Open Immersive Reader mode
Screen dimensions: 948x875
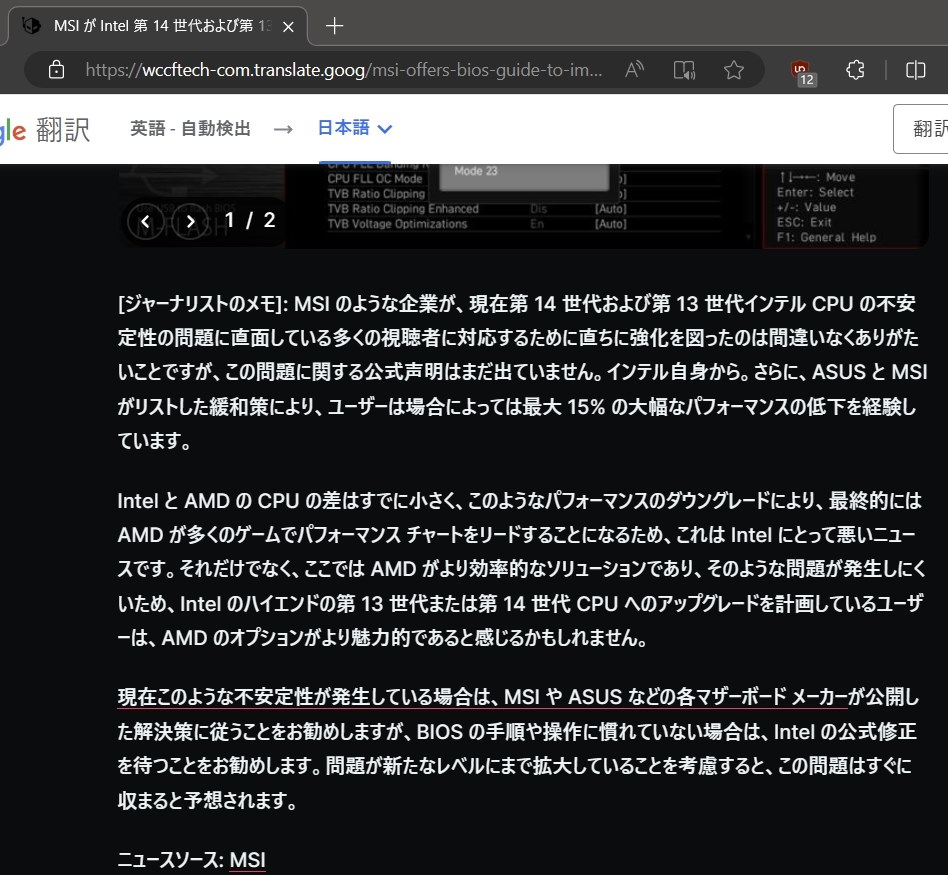pyautogui.click(x=684, y=70)
